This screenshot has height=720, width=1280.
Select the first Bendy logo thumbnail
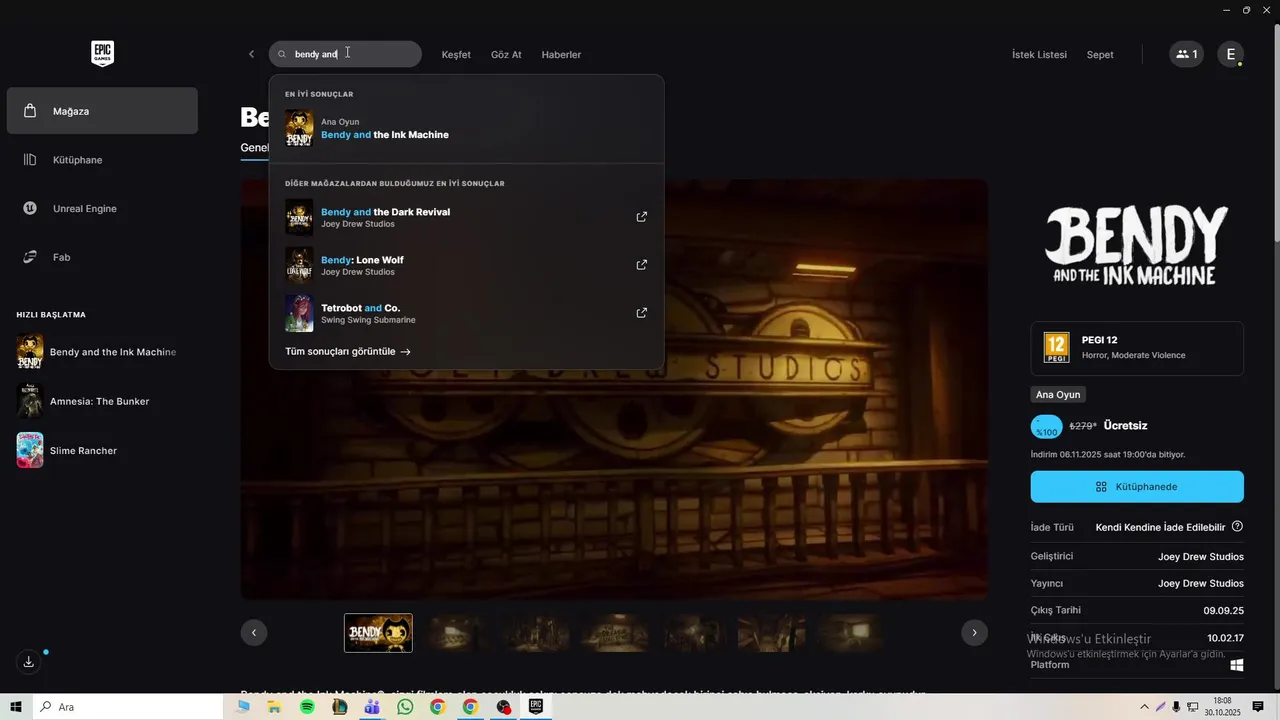point(378,633)
